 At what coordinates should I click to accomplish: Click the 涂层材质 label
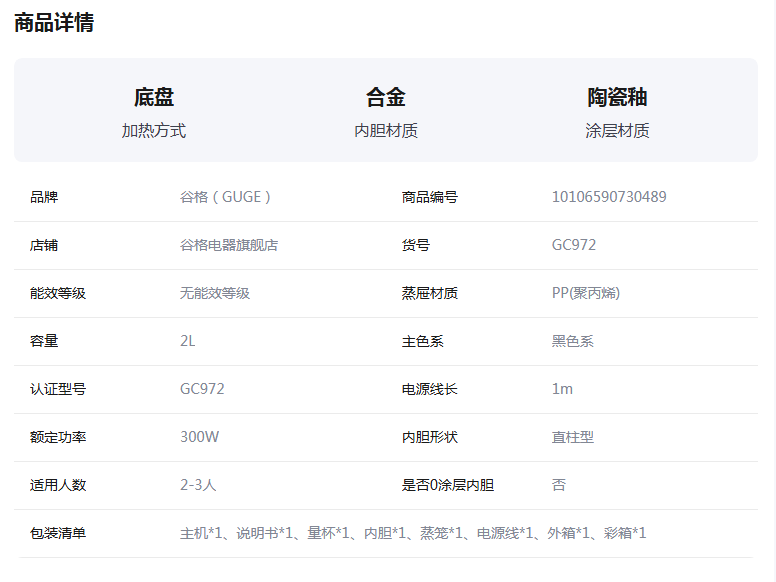click(617, 131)
